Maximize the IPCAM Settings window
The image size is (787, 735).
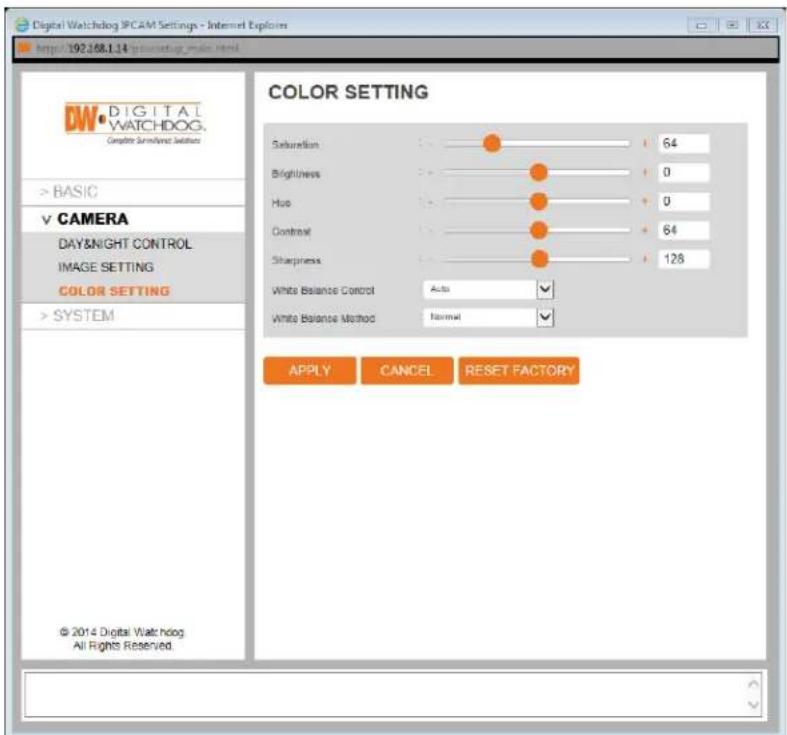(732, 25)
